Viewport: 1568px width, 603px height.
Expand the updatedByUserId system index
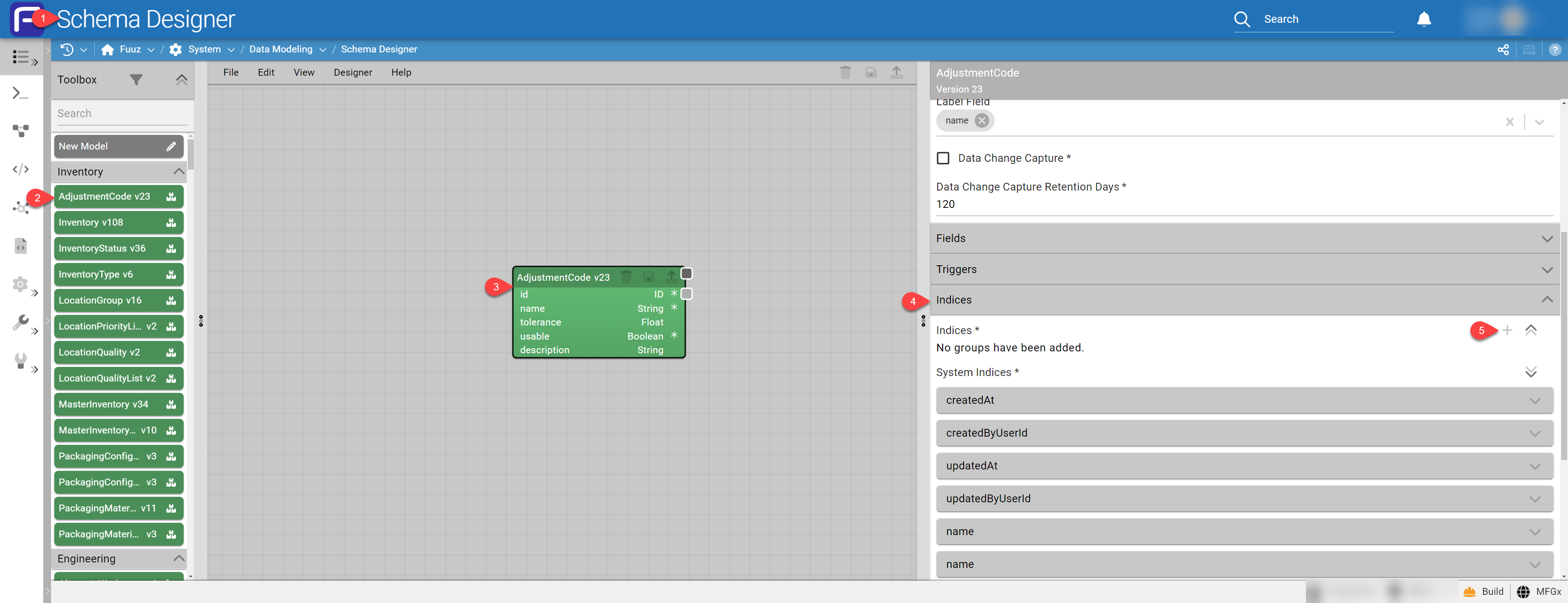click(x=1244, y=499)
